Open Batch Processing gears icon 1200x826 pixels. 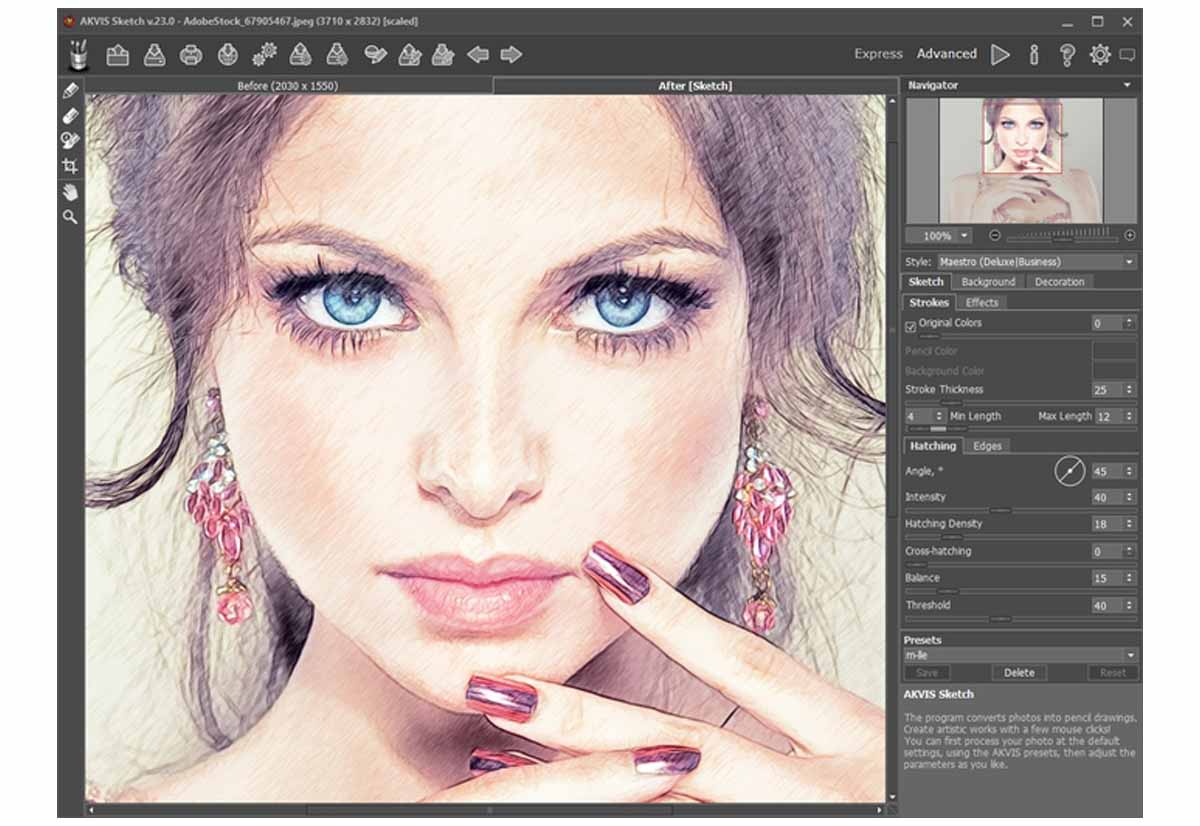[264, 55]
